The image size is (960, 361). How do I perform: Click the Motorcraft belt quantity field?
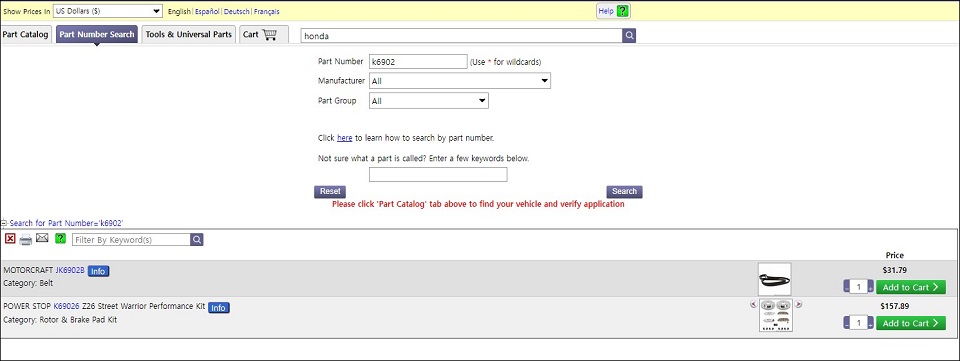coord(859,287)
